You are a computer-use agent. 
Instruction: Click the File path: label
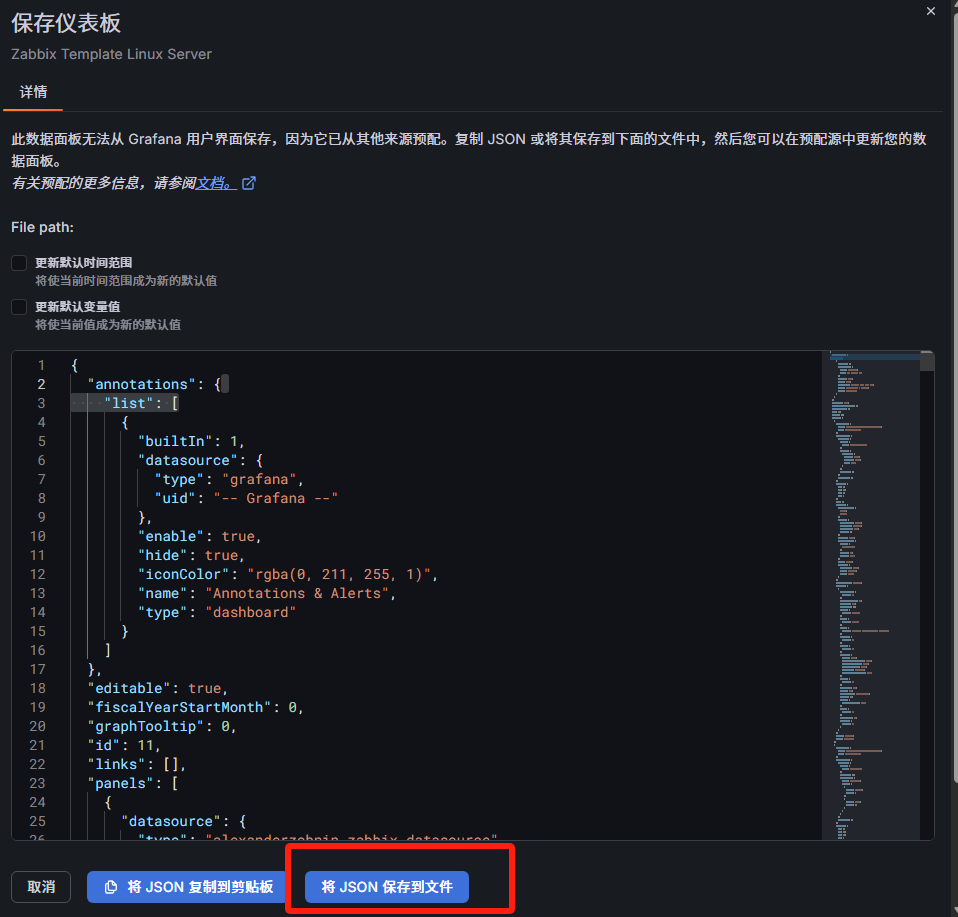point(42,227)
